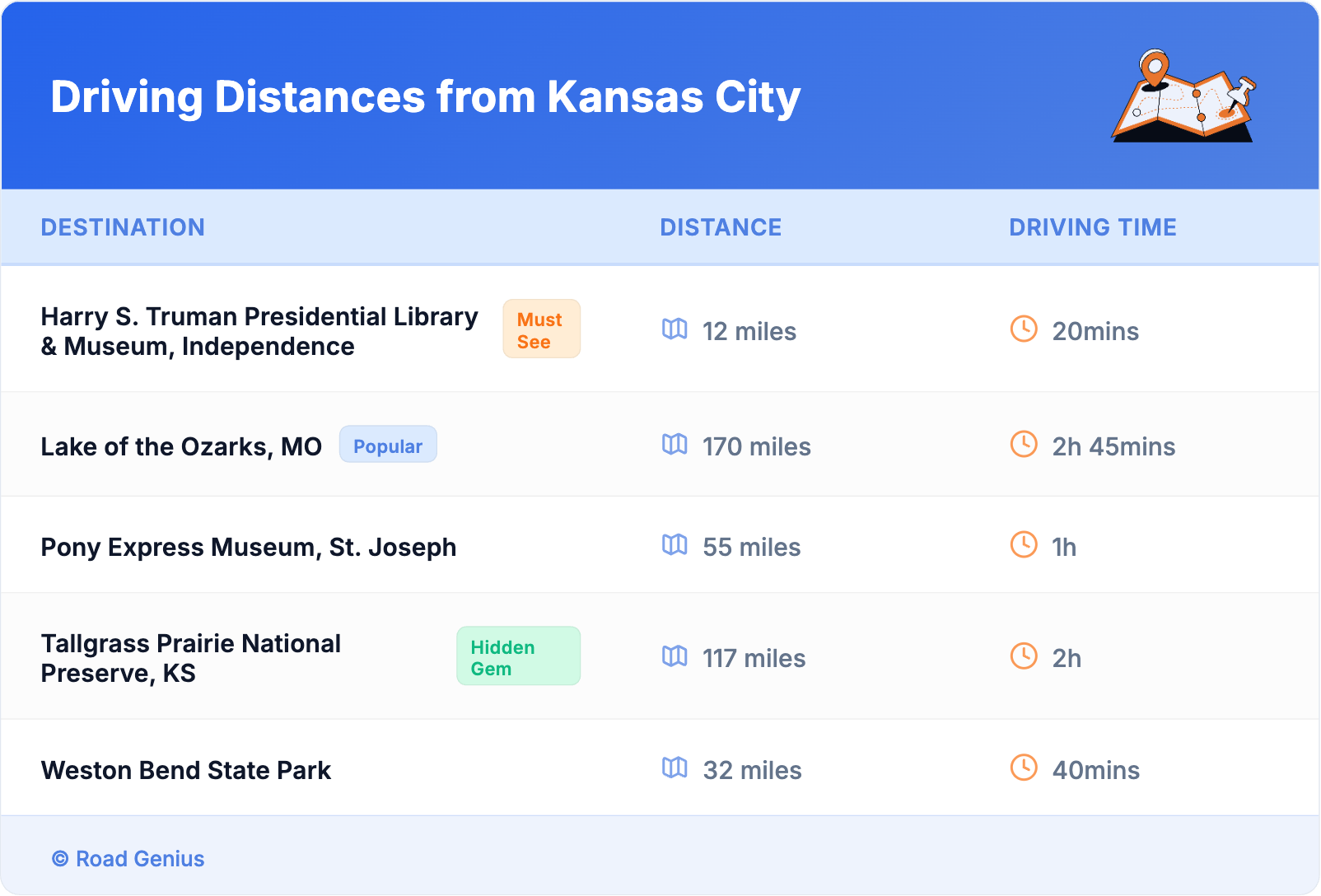Click the map icon beside 12 miles
This screenshot has height=896, width=1321.
675,329
